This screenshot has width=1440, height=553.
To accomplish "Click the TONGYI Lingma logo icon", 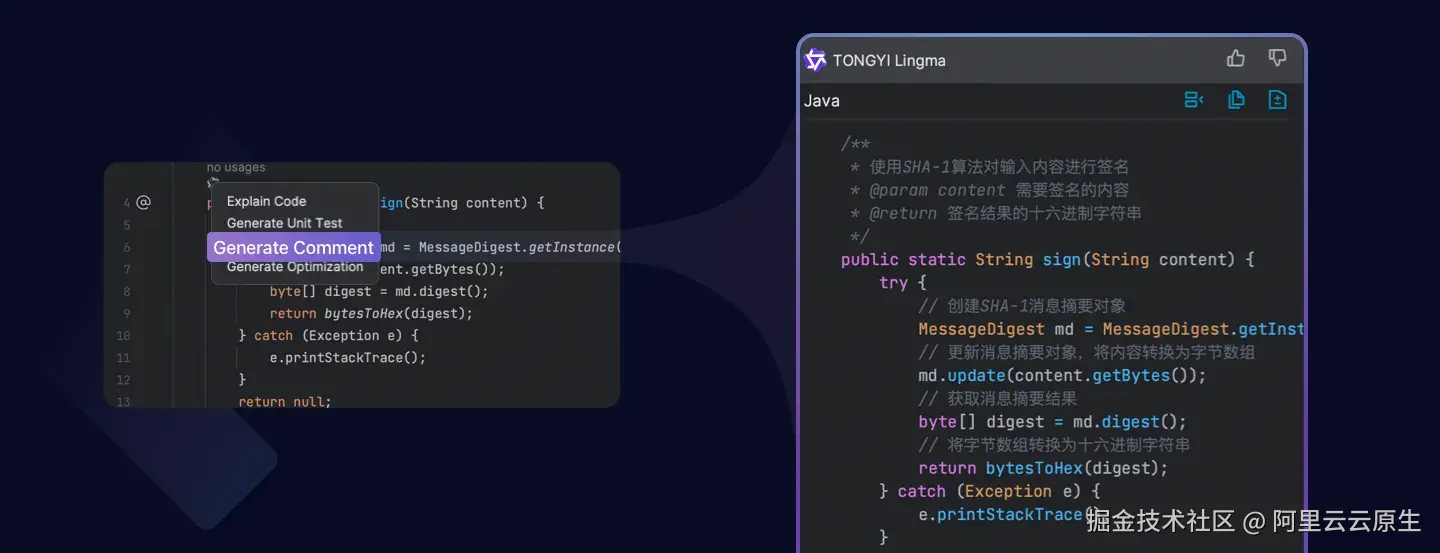I will point(815,60).
